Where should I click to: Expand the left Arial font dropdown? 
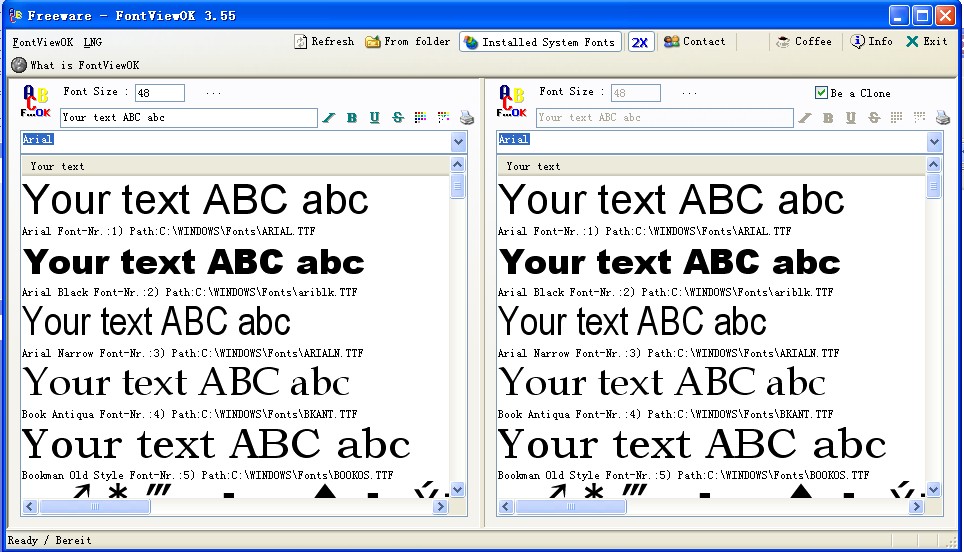[458, 142]
